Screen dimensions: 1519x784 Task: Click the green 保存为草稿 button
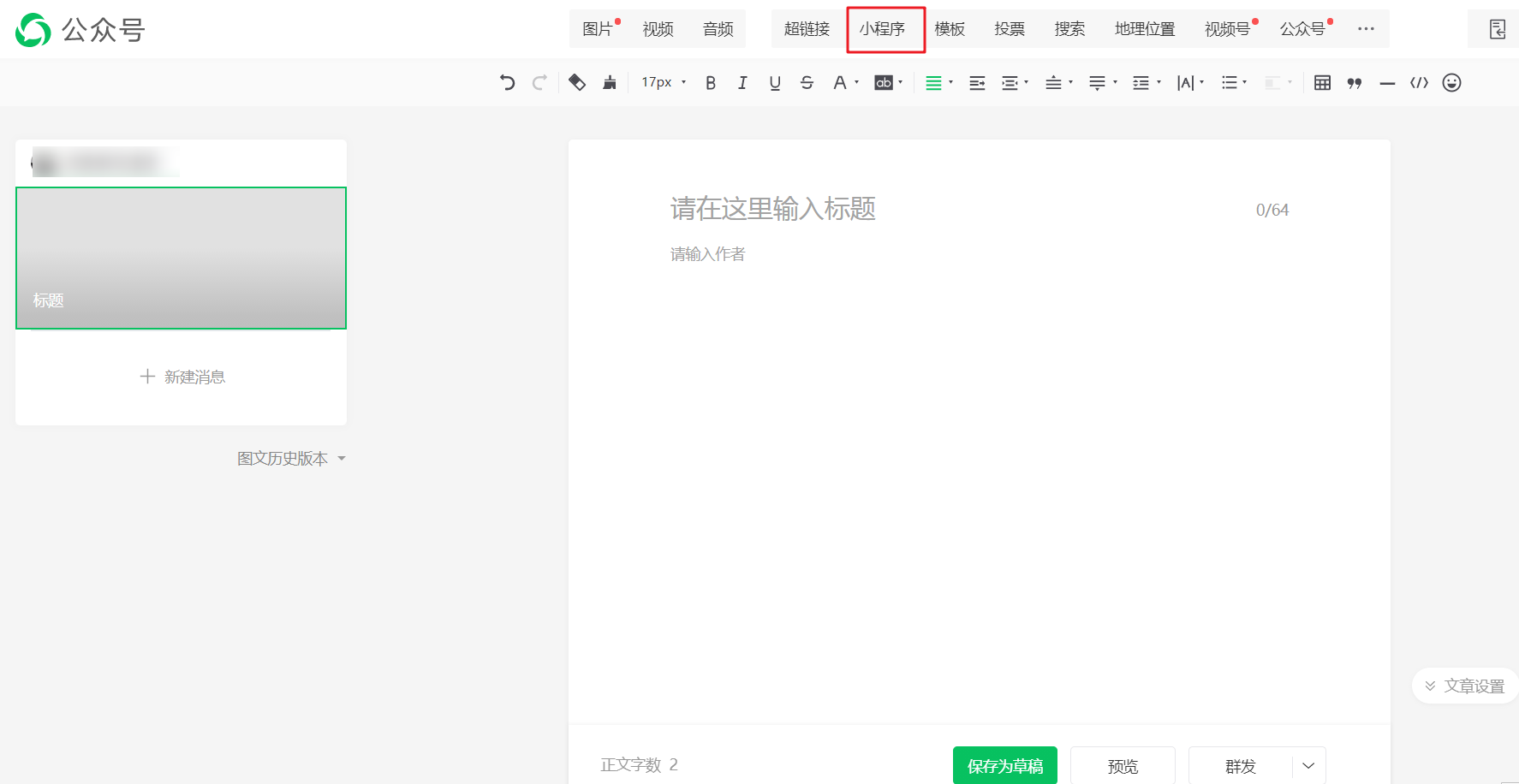pos(1004,766)
